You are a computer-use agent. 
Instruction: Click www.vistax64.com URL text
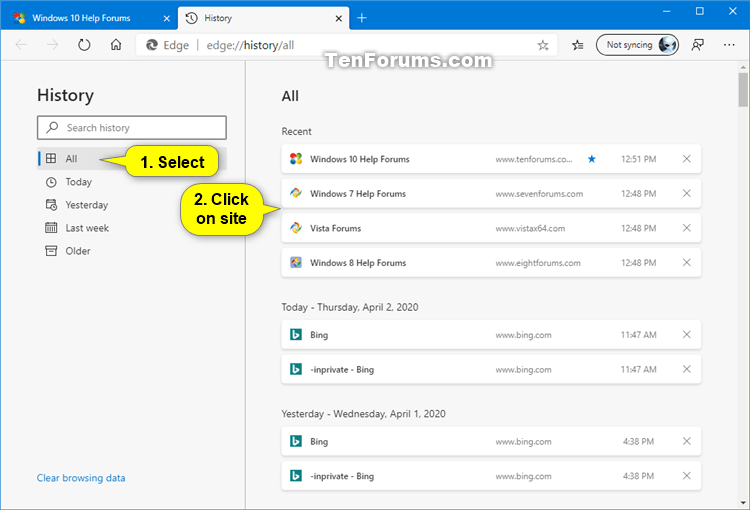point(530,228)
